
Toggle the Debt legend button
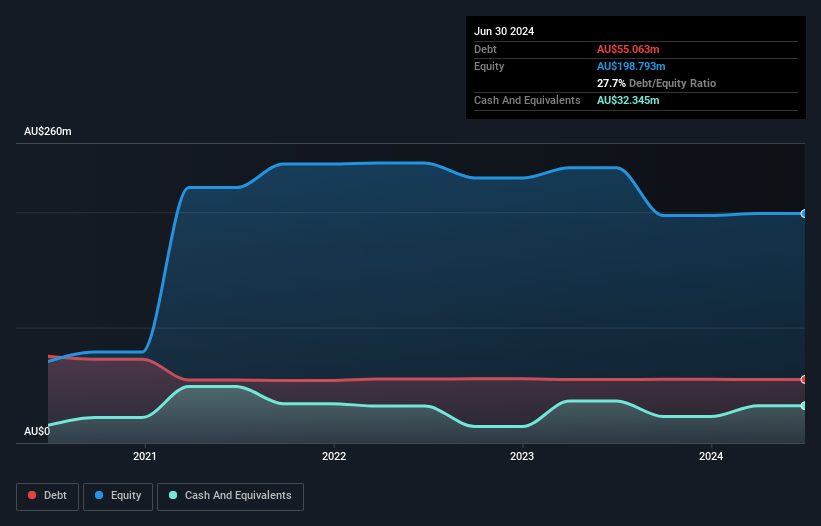coord(47,496)
